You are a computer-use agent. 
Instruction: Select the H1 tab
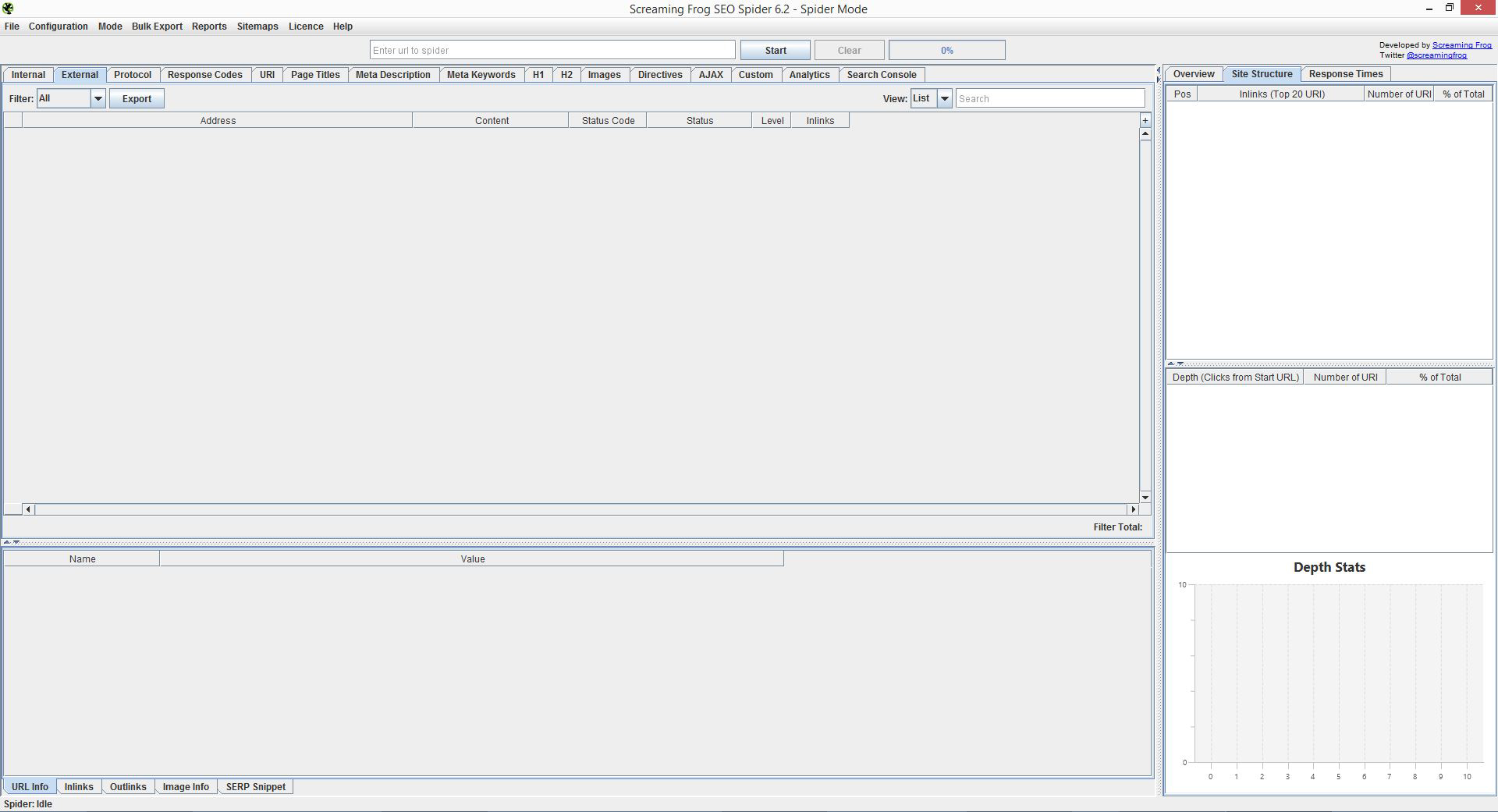pos(538,75)
